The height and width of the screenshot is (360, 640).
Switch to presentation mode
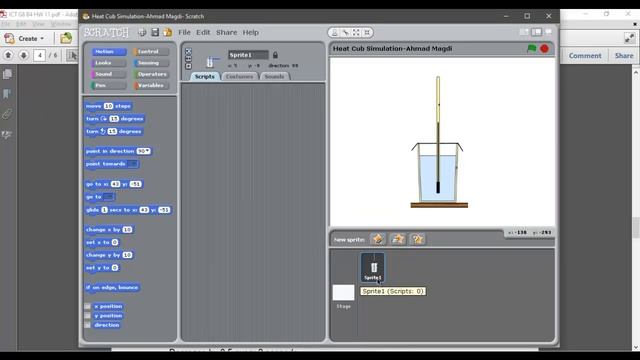click(x=549, y=32)
